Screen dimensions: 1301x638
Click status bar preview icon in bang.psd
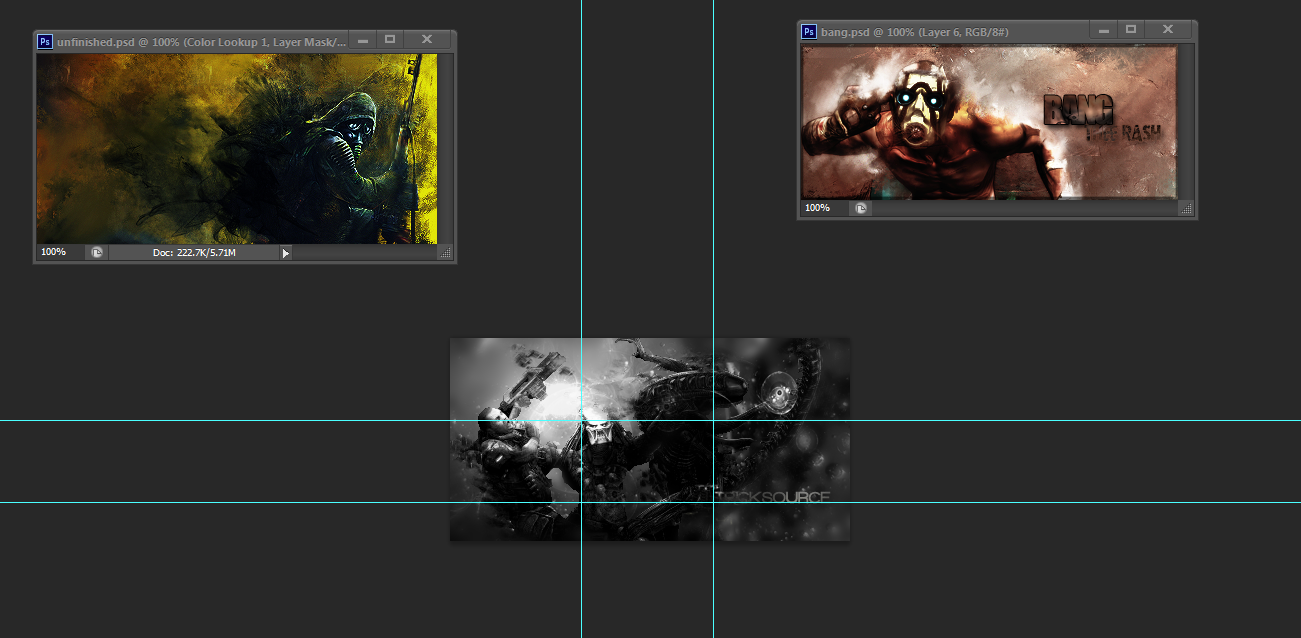[x=860, y=208]
